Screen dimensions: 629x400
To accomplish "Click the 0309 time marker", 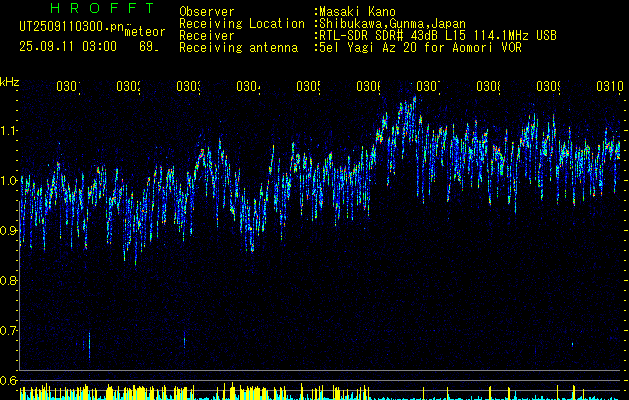I will pyautogui.click(x=548, y=86).
